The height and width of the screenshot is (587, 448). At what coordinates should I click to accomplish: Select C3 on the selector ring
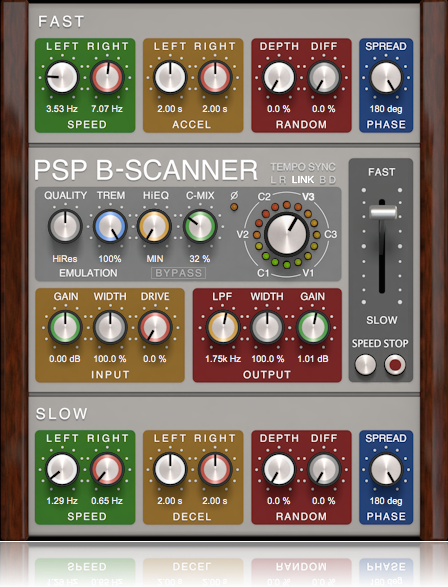tap(330, 235)
